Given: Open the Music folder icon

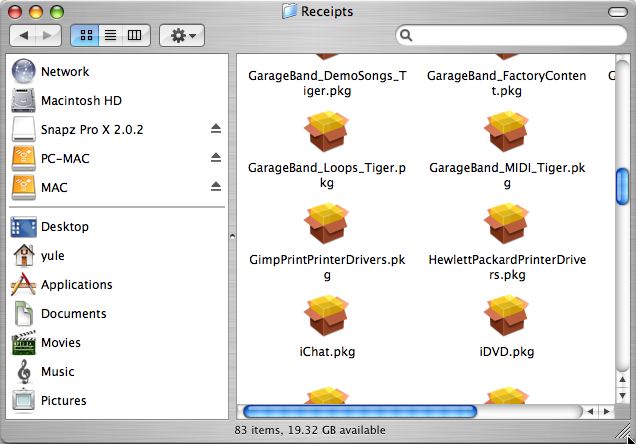Looking at the screenshot, I should click(24, 371).
